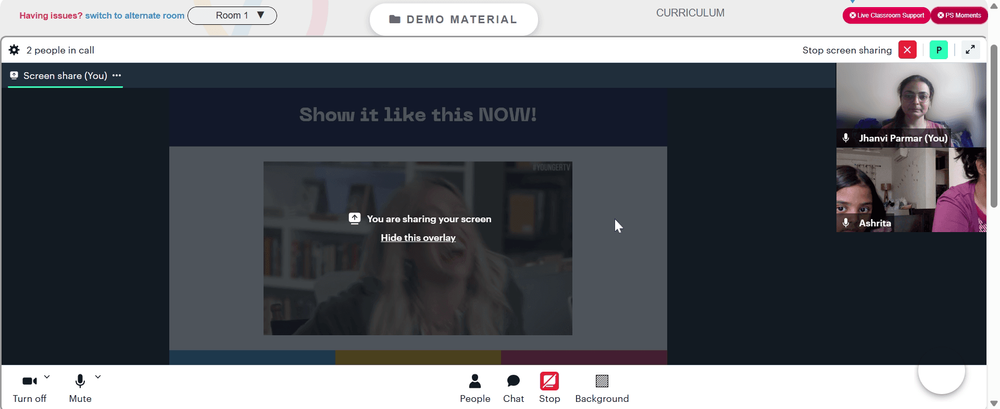Open the Chat panel
The width and height of the screenshot is (1000, 409).
[x=513, y=389]
